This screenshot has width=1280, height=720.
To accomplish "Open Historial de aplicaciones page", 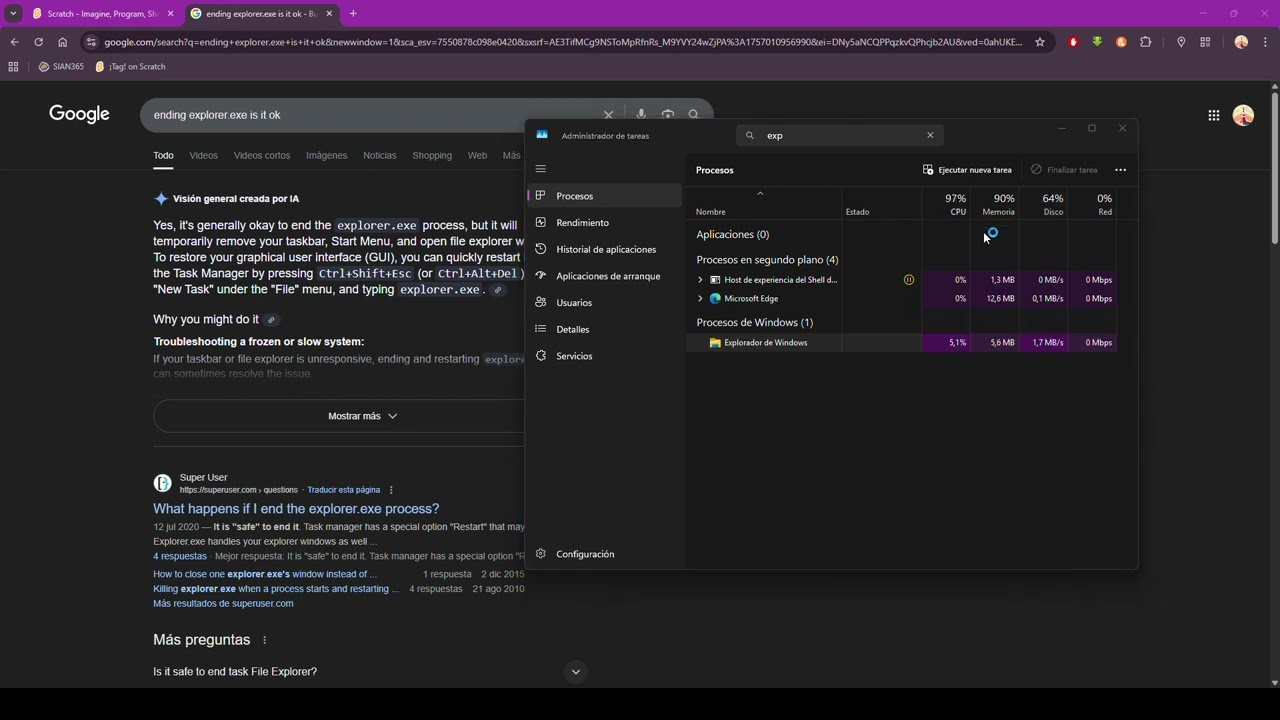I will pyautogui.click(x=604, y=249).
